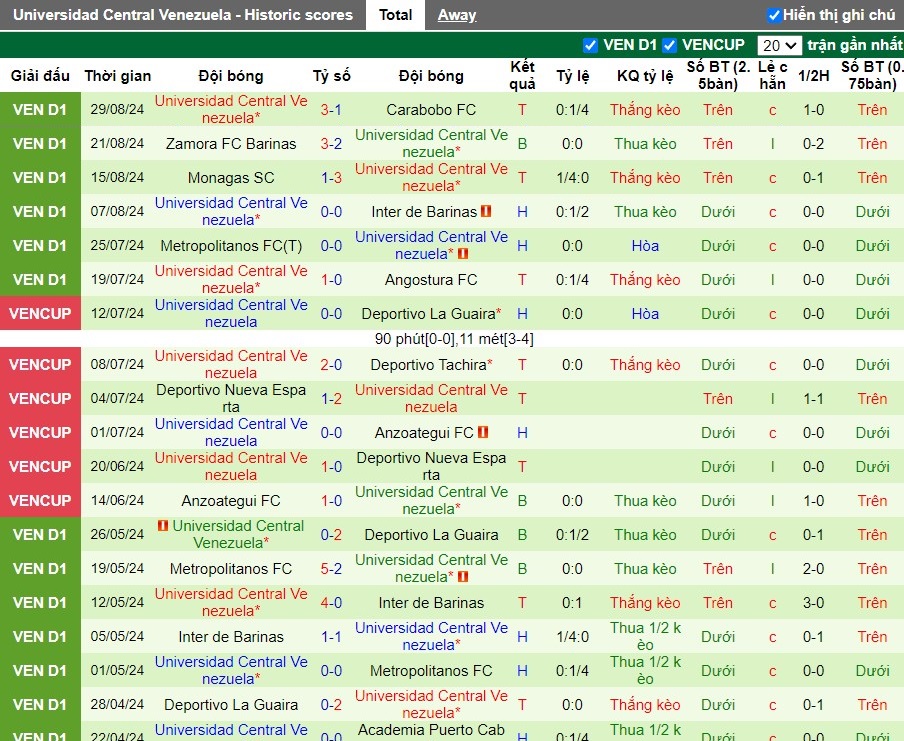Click the date 28/04/24

[117, 705]
